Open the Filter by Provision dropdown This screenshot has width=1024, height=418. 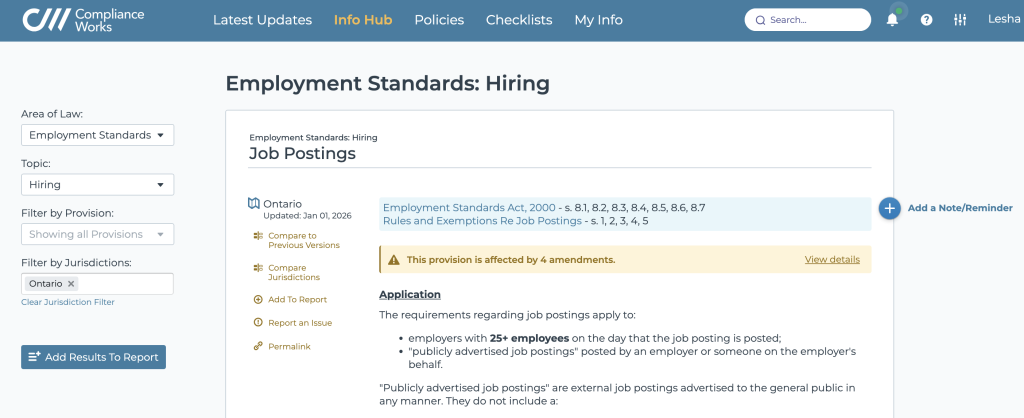[97, 234]
